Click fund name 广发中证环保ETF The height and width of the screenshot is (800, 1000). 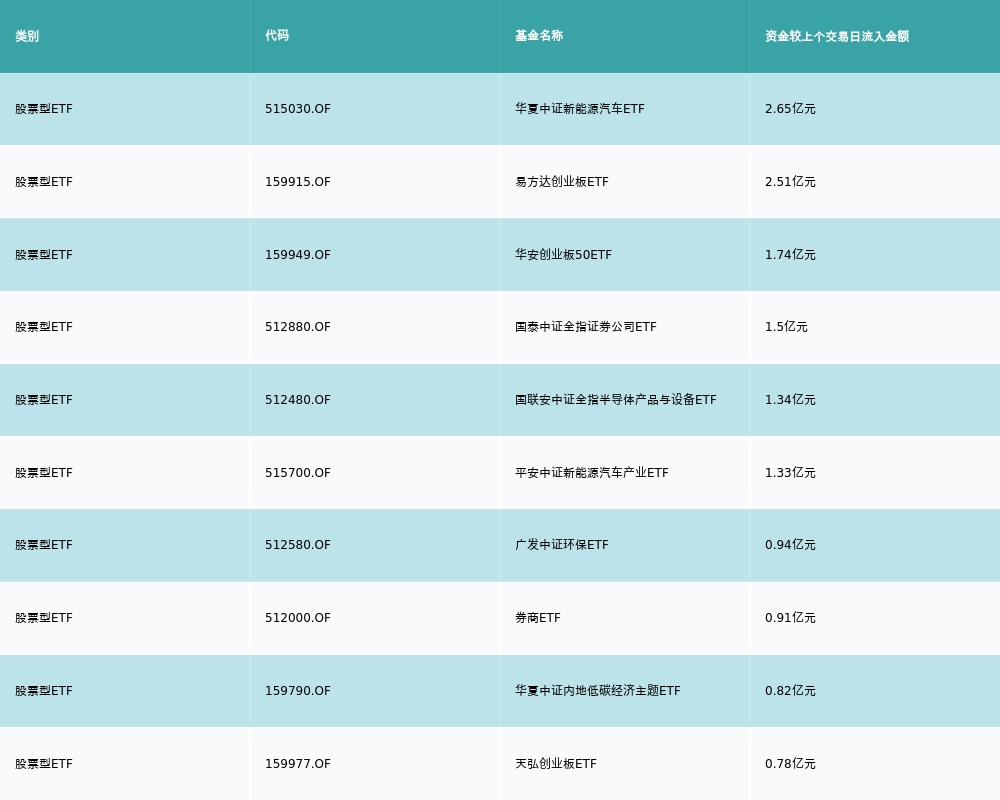pyautogui.click(x=562, y=545)
